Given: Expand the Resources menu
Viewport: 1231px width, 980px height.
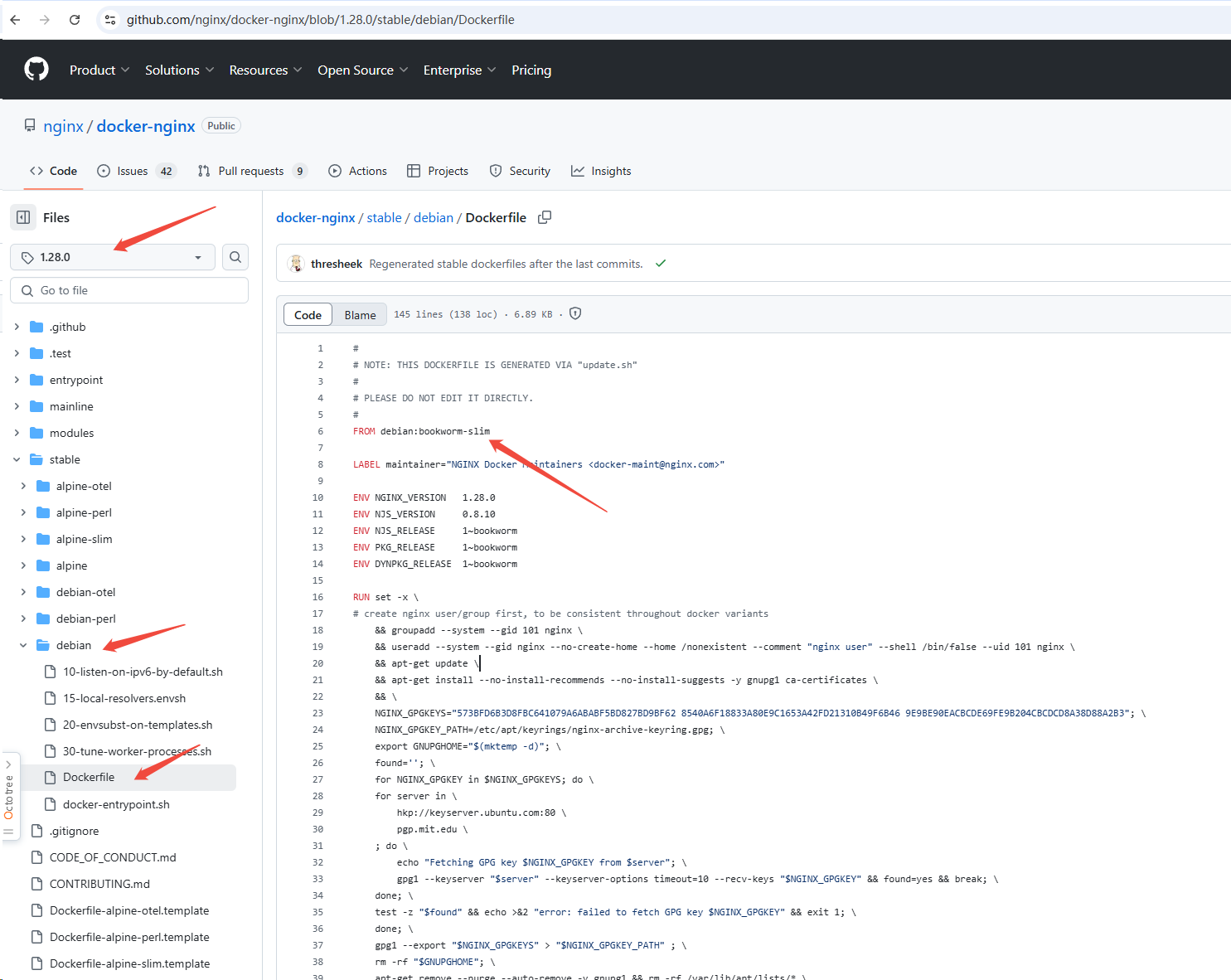Looking at the screenshot, I should pyautogui.click(x=265, y=70).
